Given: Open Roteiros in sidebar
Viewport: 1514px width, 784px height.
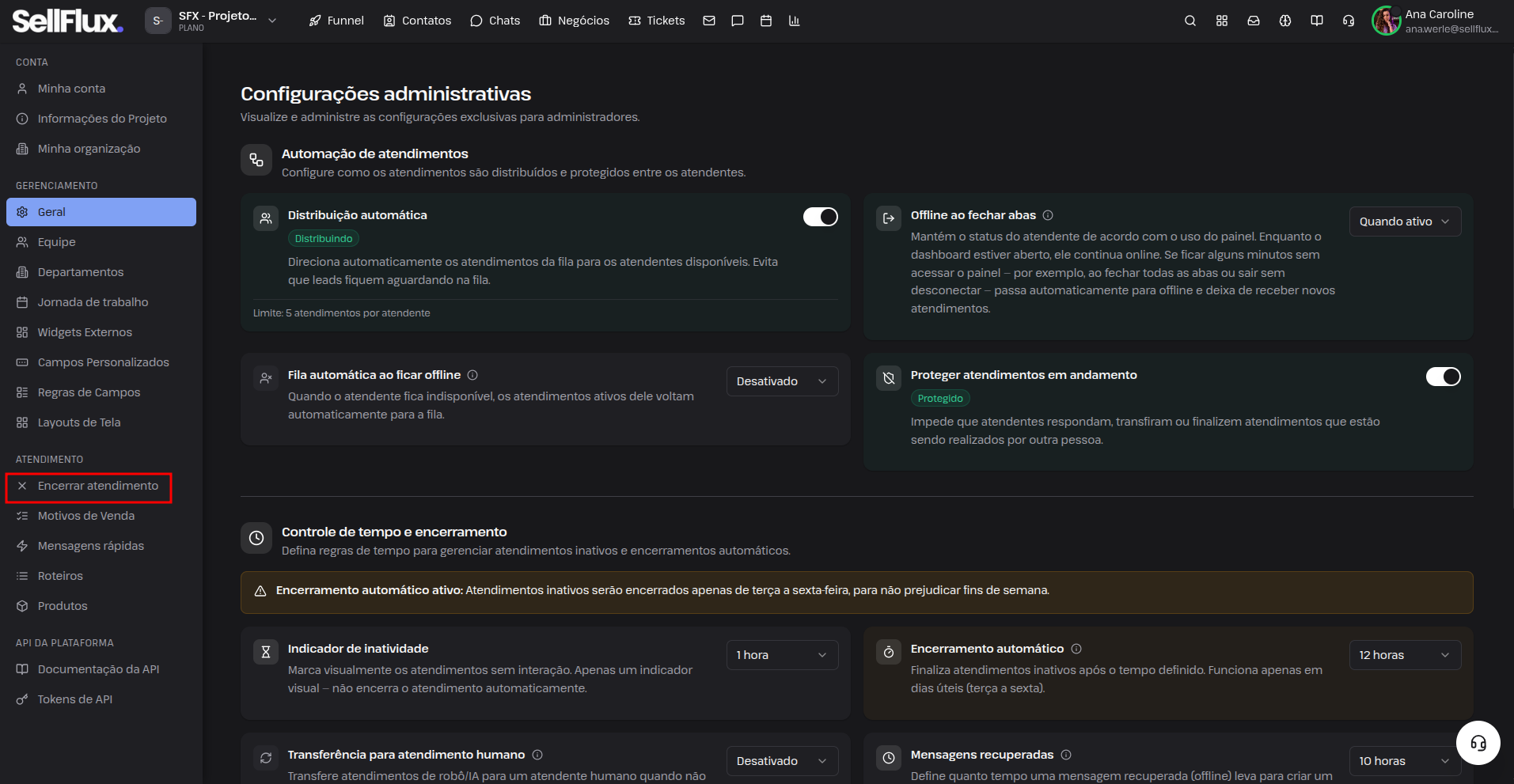Looking at the screenshot, I should pos(101,576).
